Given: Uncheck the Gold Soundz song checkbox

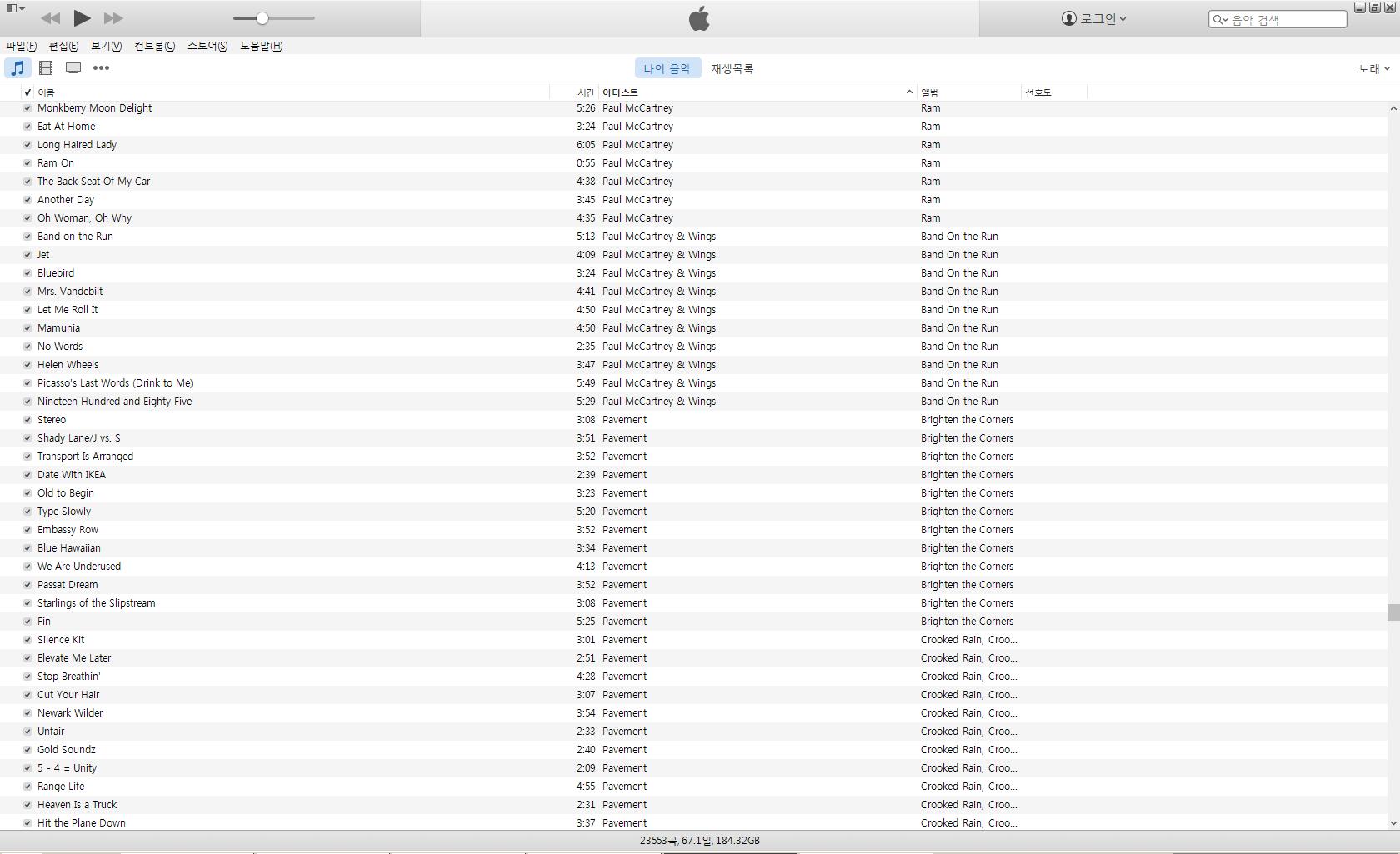Looking at the screenshot, I should tap(27, 750).
